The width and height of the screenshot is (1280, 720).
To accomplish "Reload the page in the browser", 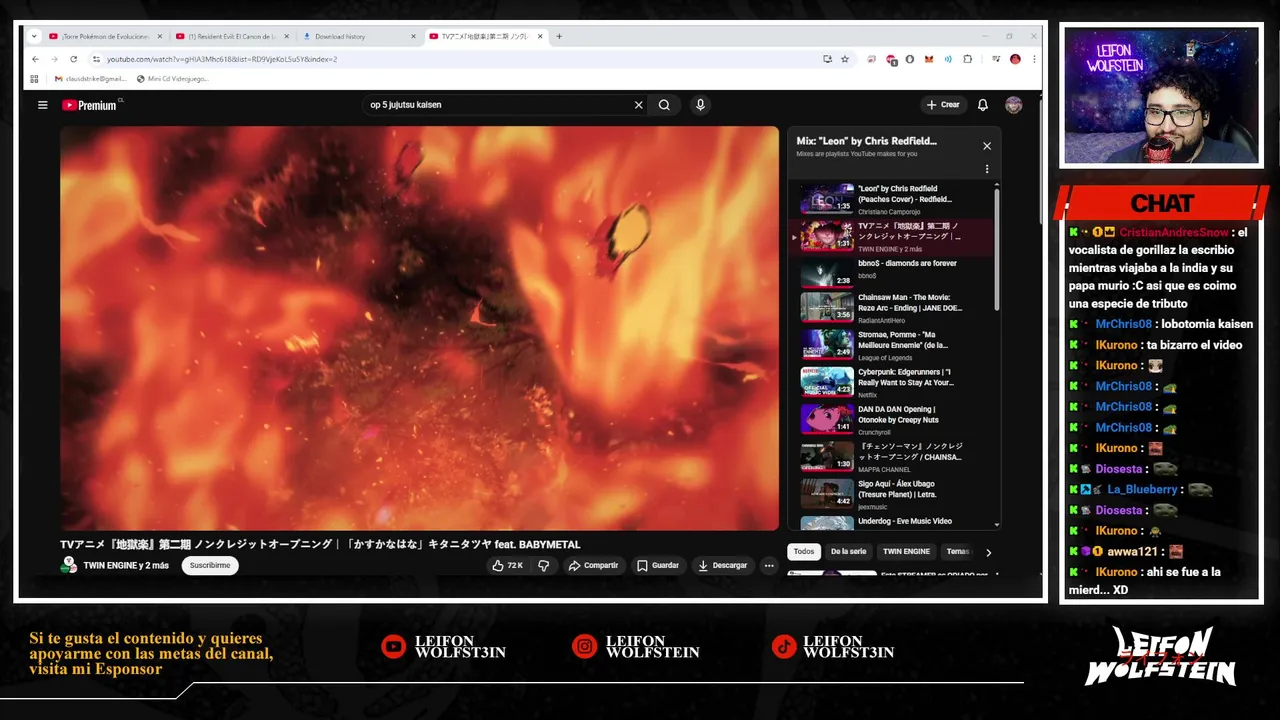I will 73,59.
